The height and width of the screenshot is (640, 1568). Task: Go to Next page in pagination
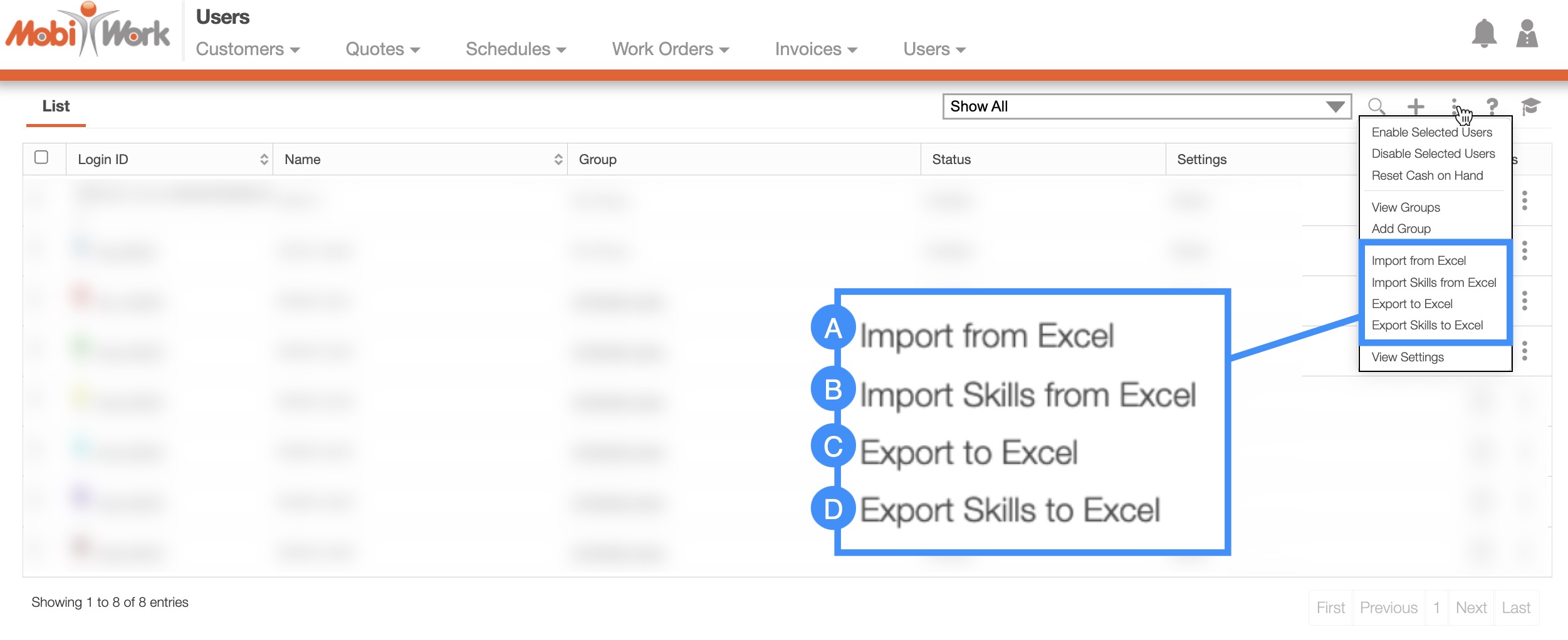click(x=1471, y=607)
